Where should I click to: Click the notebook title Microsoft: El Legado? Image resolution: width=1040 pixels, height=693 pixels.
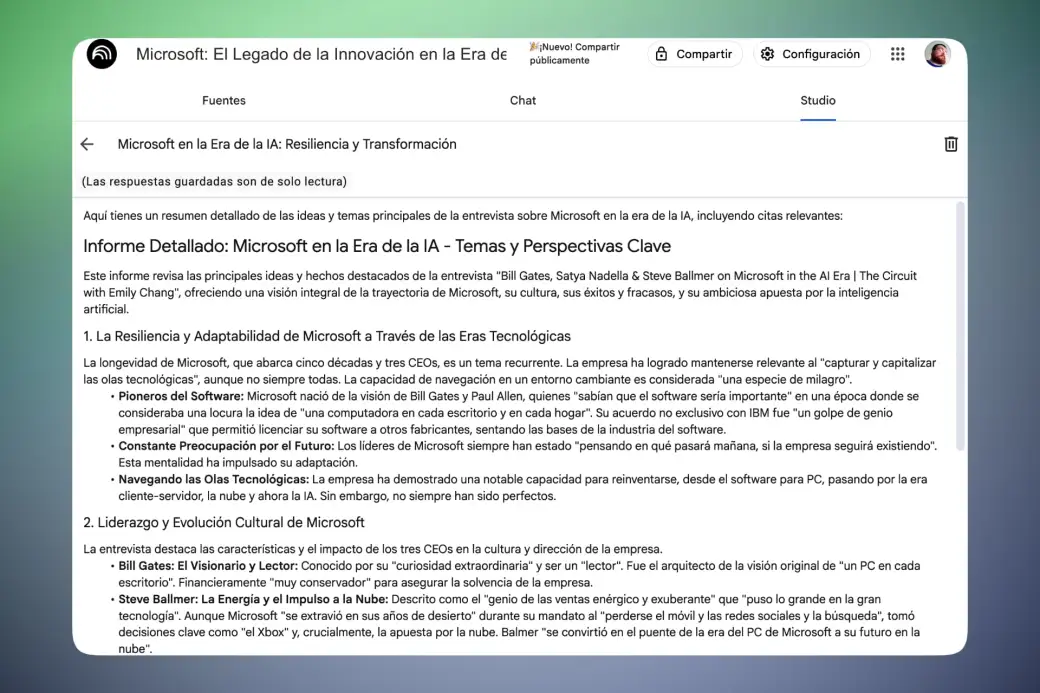322,54
